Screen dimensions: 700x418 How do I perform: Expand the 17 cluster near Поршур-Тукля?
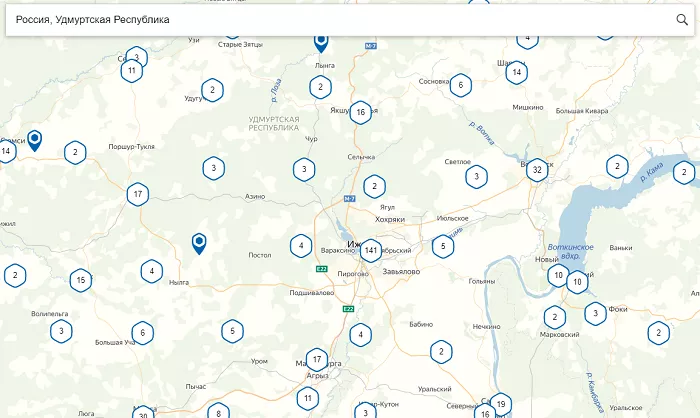(x=138, y=194)
